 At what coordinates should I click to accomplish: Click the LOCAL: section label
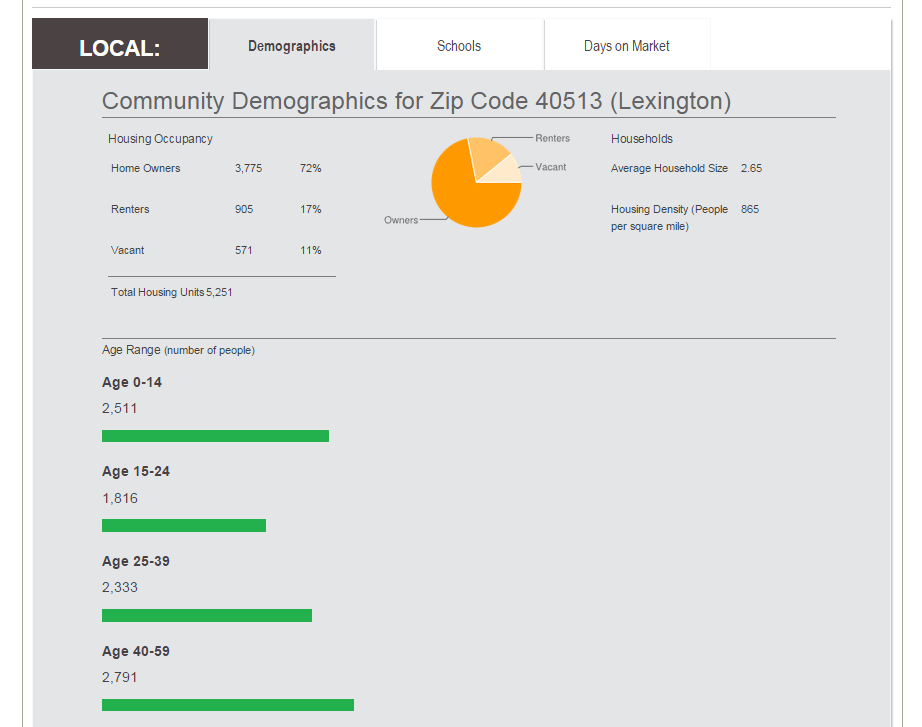click(x=120, y=44)
